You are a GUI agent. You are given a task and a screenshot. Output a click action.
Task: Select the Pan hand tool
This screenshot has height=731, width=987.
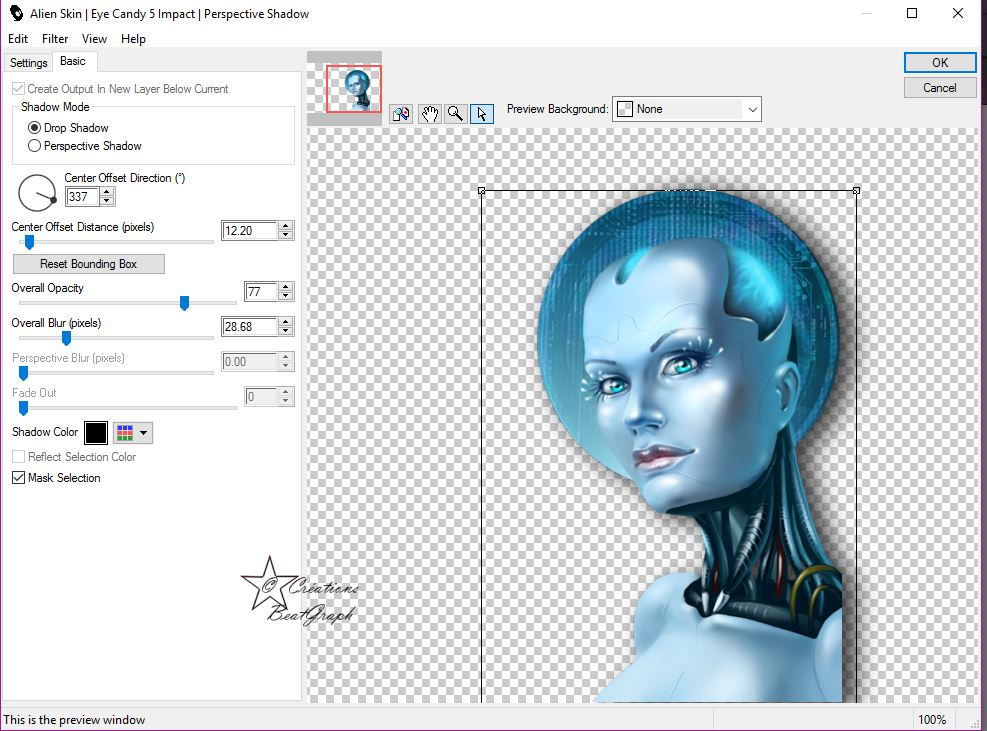(429, 114)
